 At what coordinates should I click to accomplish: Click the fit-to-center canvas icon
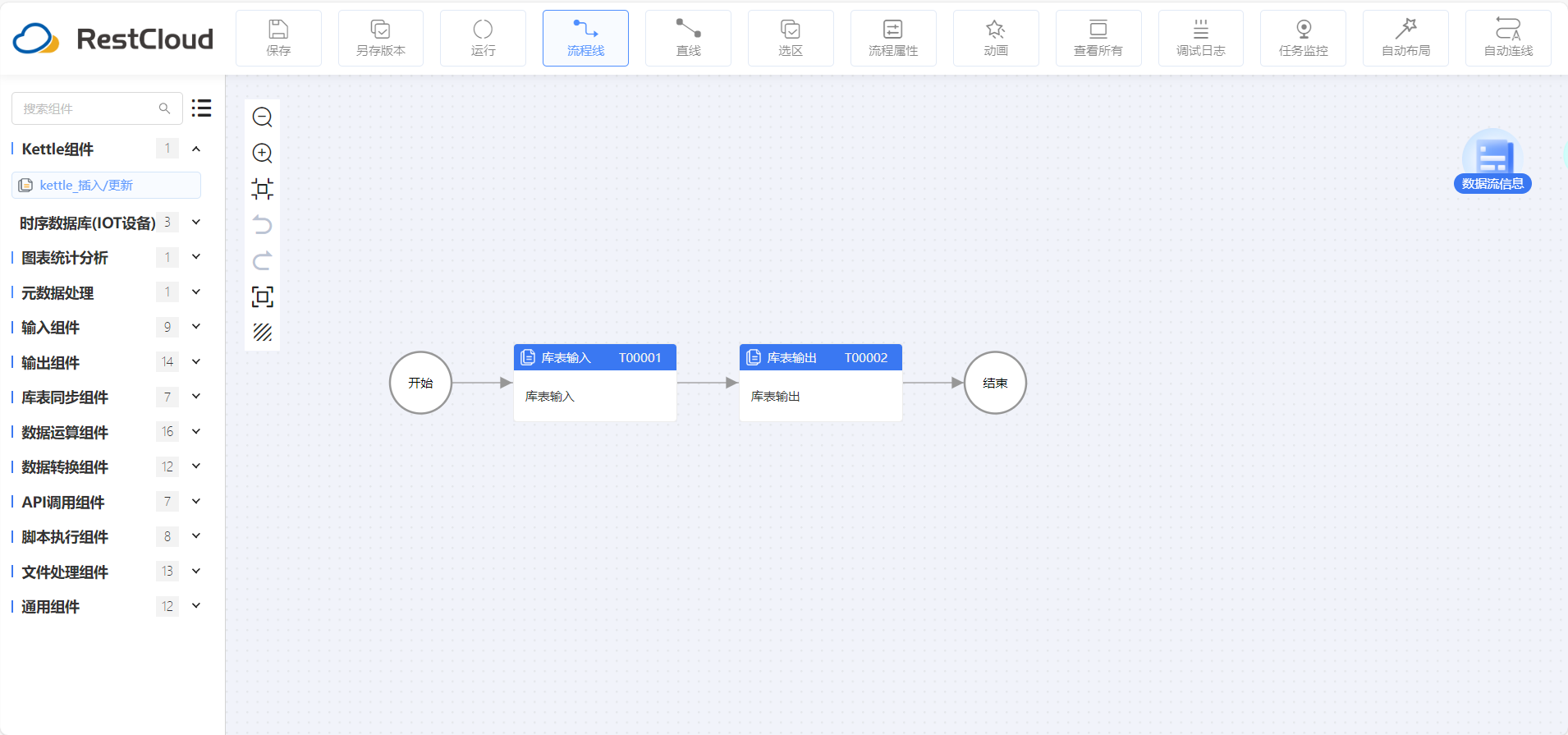click(263, 189)
